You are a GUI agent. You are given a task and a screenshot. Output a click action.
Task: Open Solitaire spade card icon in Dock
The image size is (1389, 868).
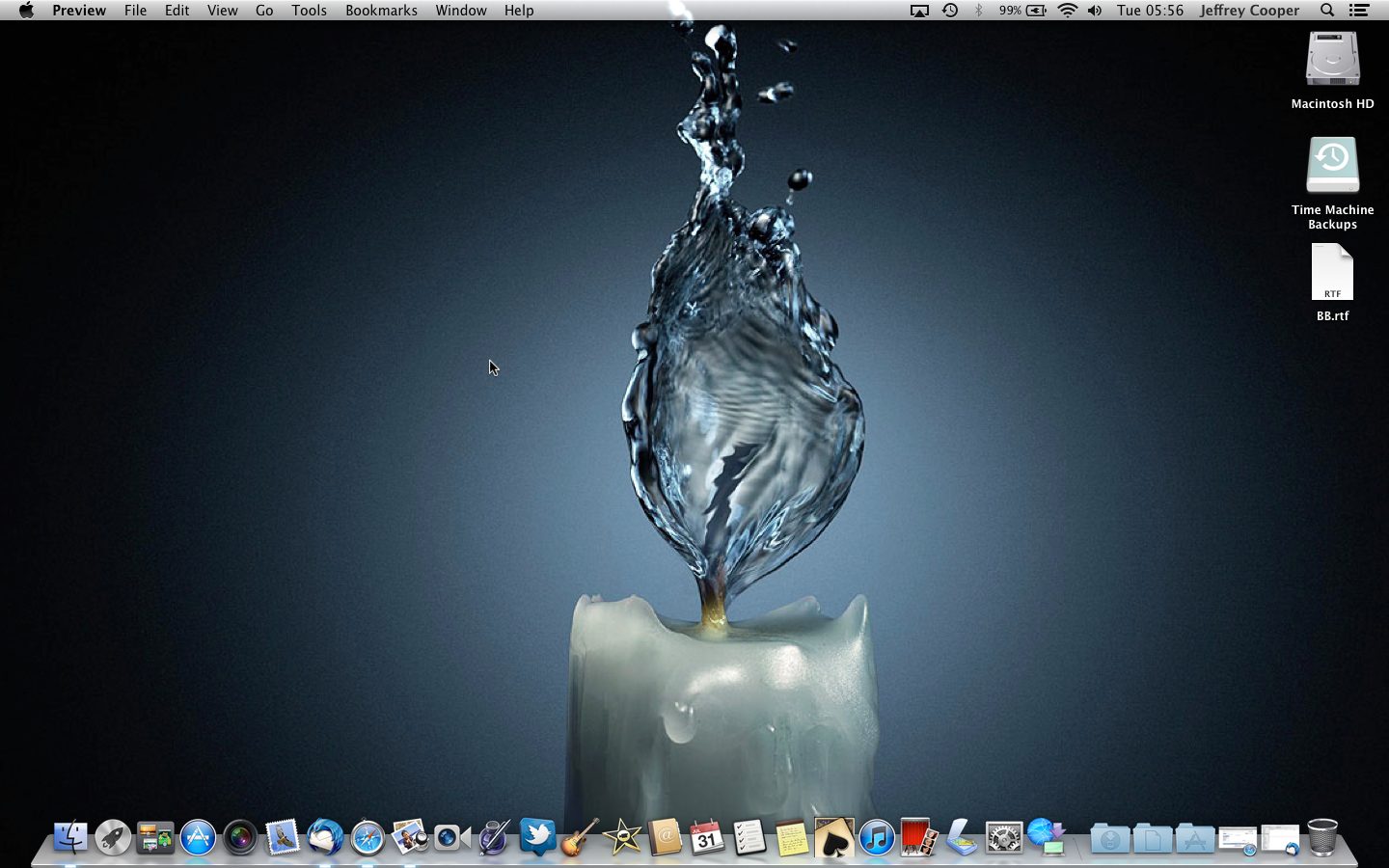point(834,837)
